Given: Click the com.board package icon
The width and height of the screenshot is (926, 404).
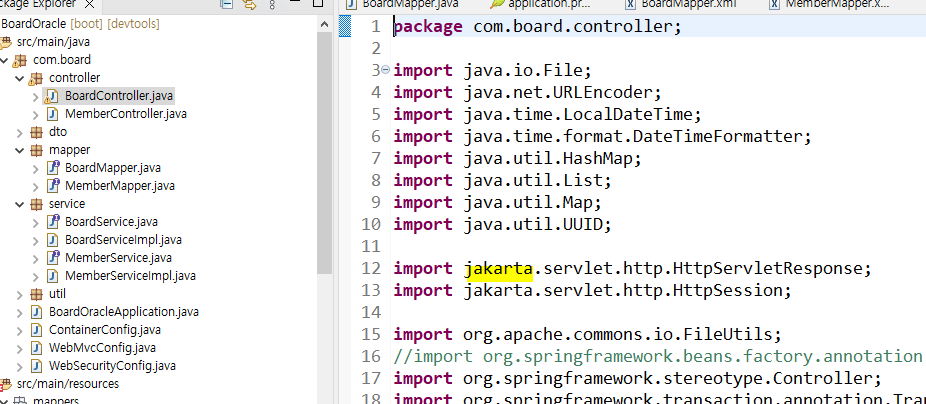Looking at the screenshot, I should [21, 60].
